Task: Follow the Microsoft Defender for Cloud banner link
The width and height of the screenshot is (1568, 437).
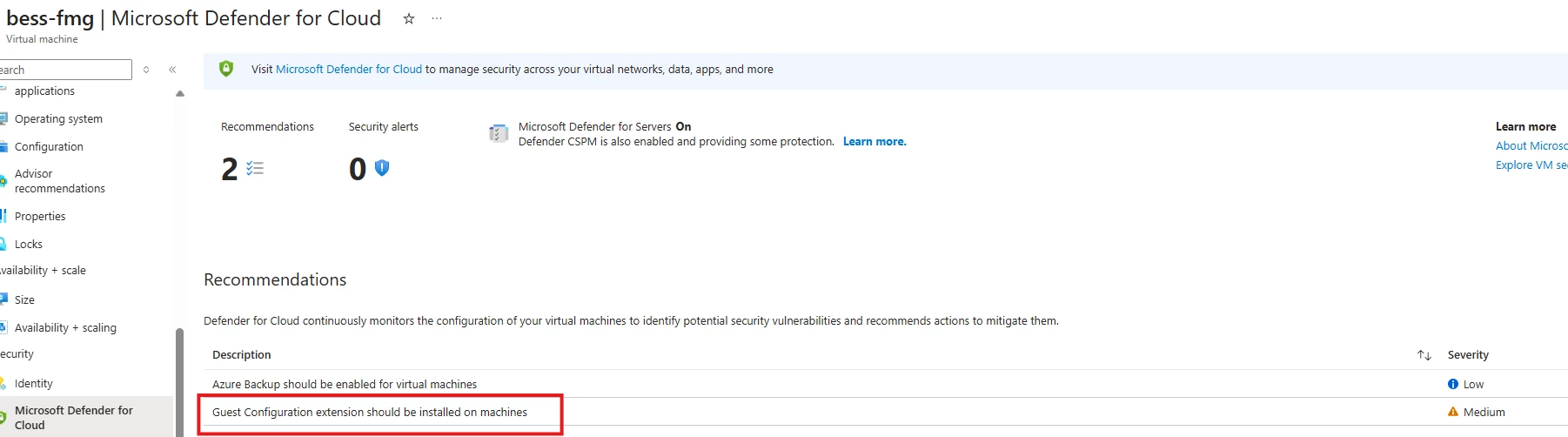Action: click(349, 70)
